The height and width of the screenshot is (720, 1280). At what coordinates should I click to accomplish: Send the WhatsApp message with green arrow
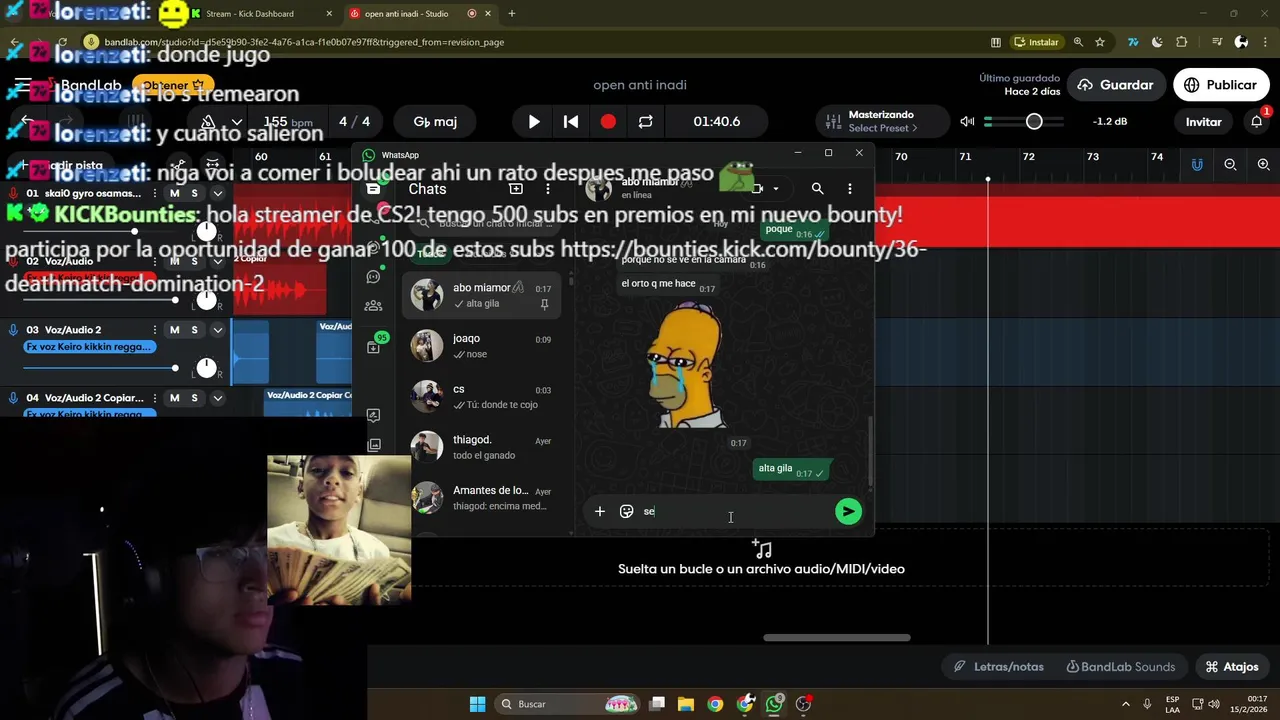[x=848, y=511]
